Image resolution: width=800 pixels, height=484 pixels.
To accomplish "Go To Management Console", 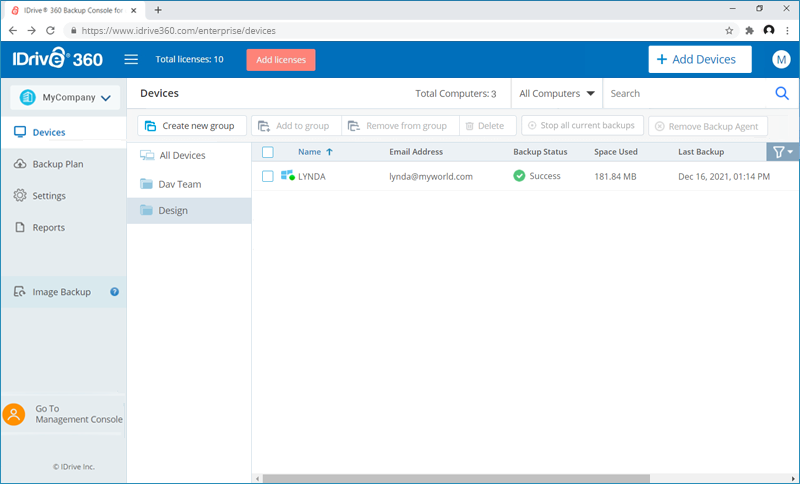I will click(63, 414).
